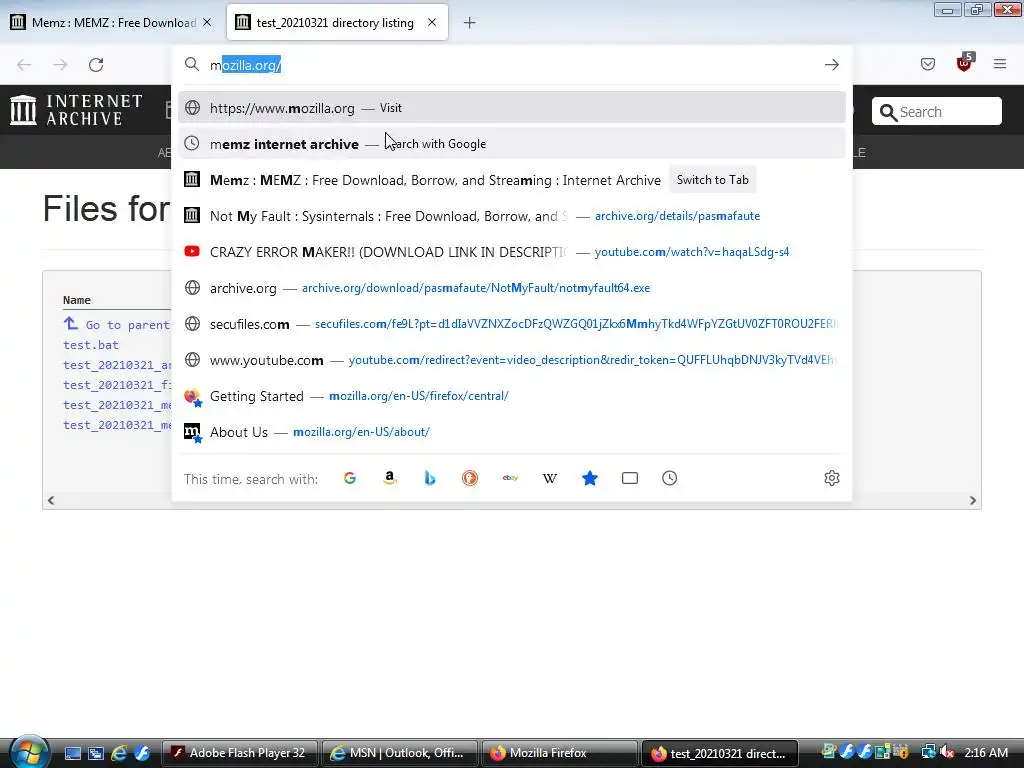Close the test_20210321 directory listing tab
1024x768 pixels.
pos(432,22)
